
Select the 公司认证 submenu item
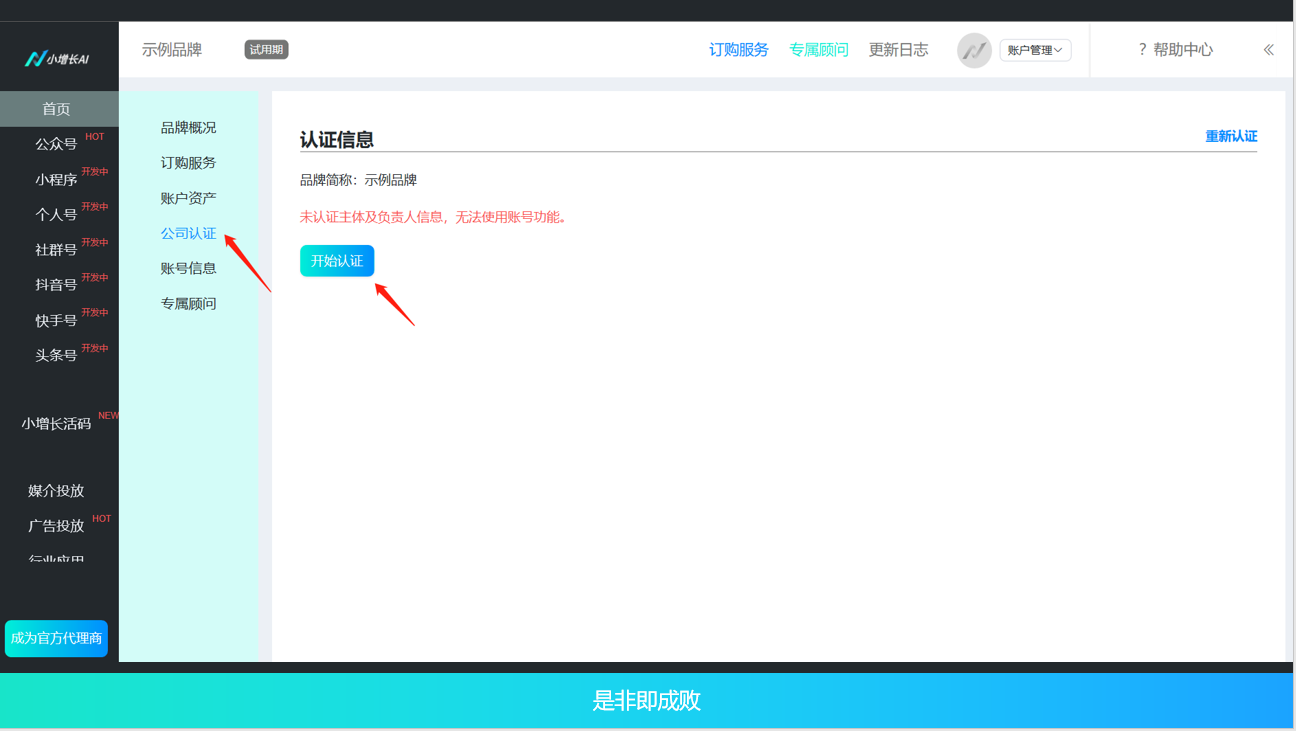(x=188, y=233)
